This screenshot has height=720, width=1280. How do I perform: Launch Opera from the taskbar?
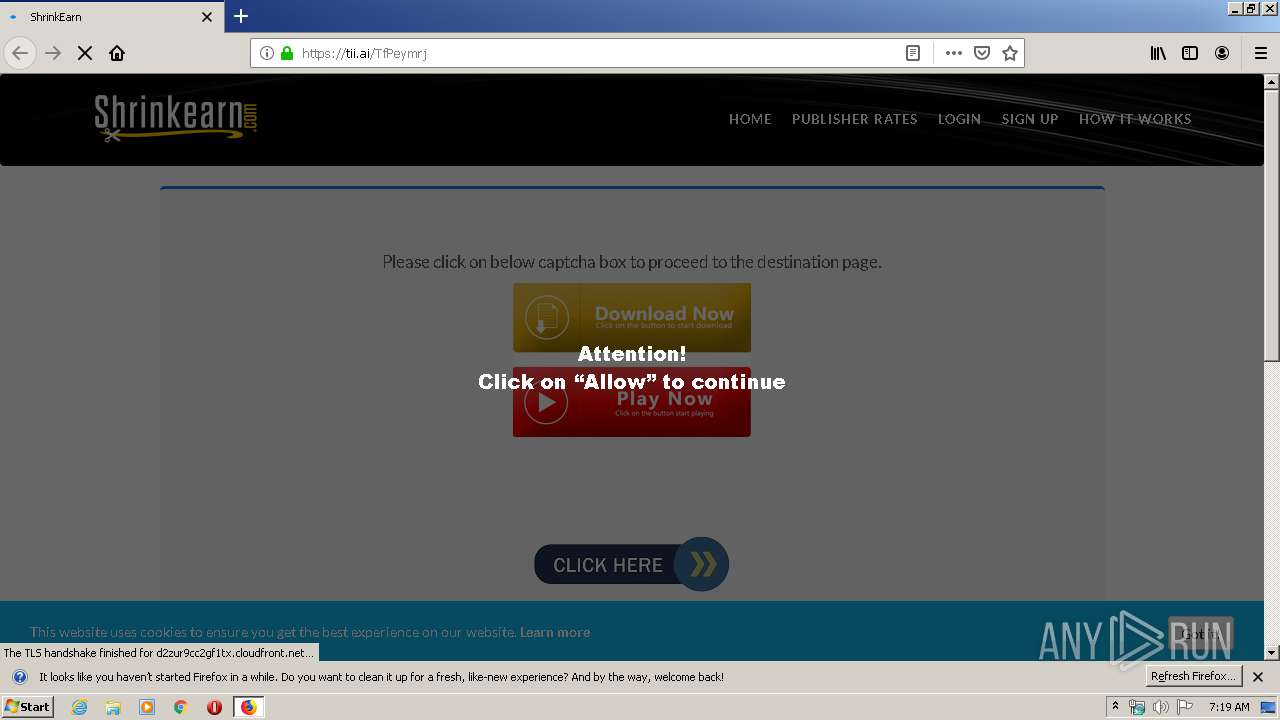coord(214,707)
